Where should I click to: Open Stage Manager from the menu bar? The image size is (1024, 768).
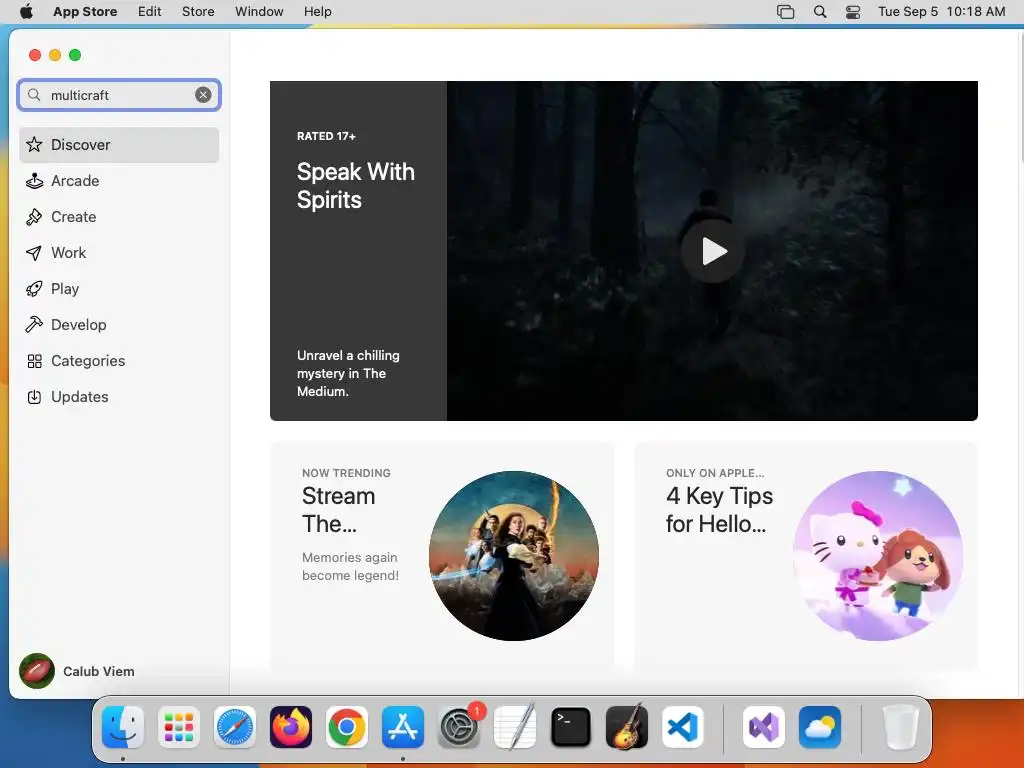pyautogui.click(x=786, y=12)
